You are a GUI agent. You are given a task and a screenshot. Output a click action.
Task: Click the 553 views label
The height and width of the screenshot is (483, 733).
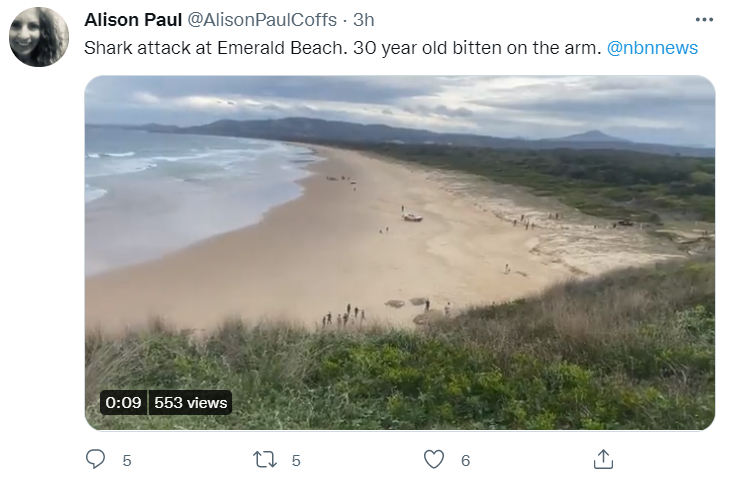tap(190, 403)
